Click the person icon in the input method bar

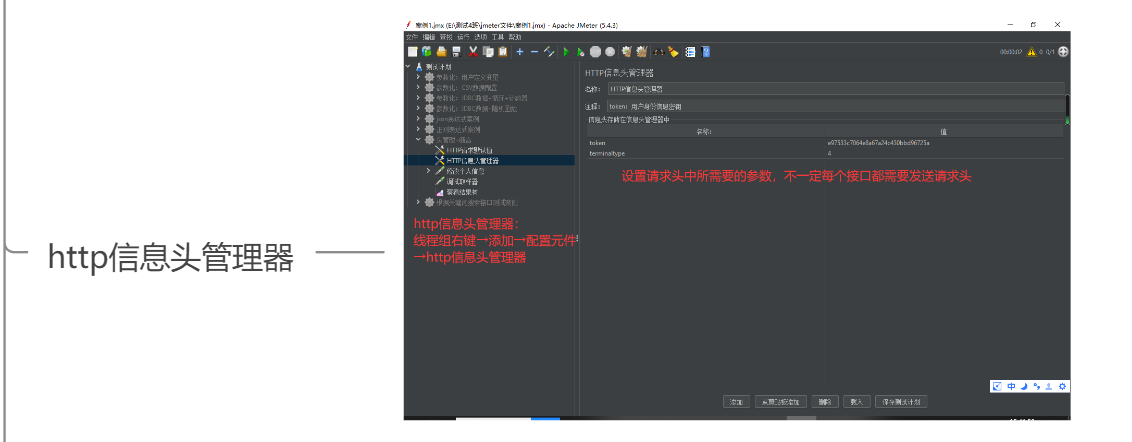tap(1048, 386)
